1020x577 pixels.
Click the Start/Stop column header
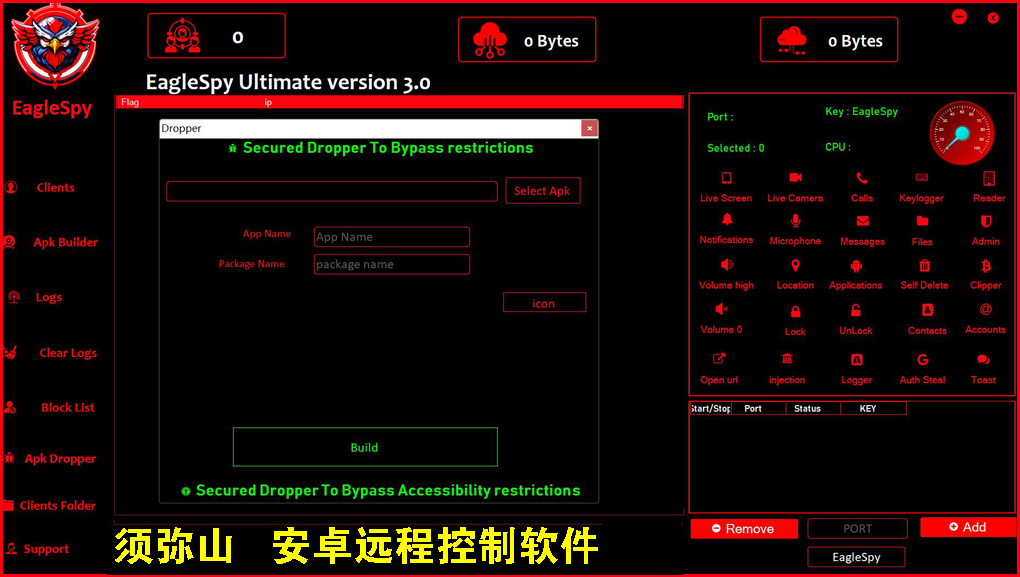tap(710, 409)
